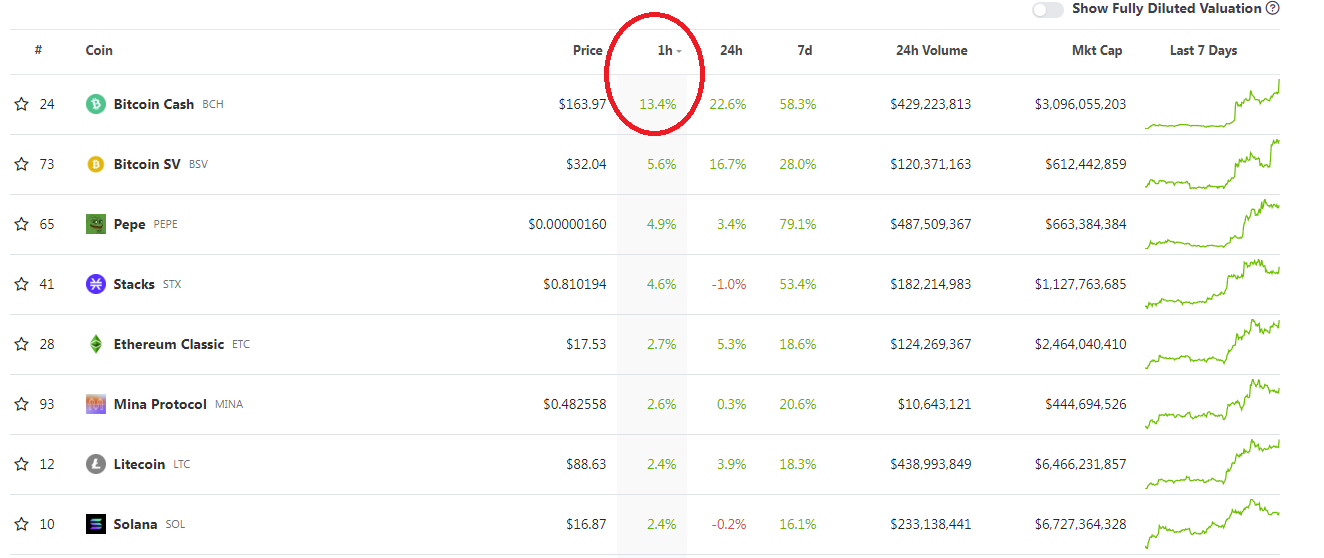Sort by the 1h column dropdown arrow
The height and width of the screenshot is (558, 1324).
(679, 51)
